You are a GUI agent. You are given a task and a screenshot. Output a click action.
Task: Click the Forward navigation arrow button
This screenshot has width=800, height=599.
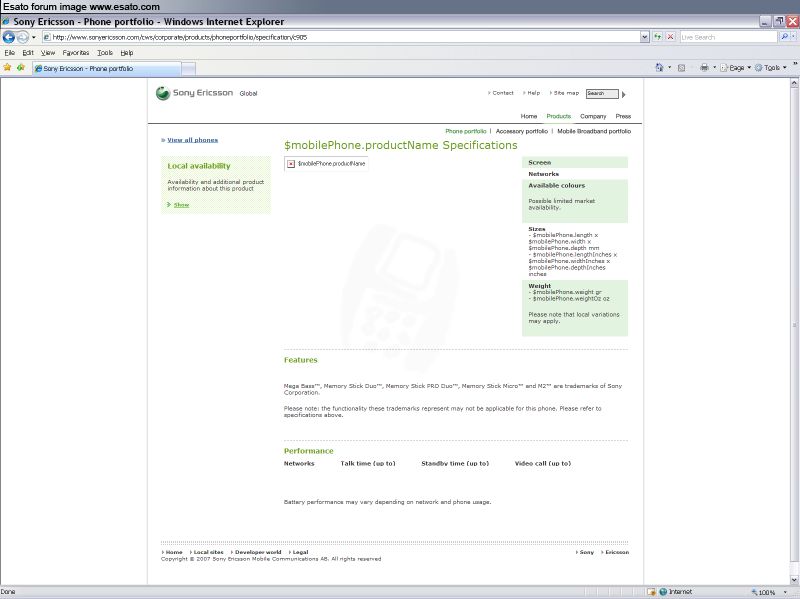tap(22, 37)
